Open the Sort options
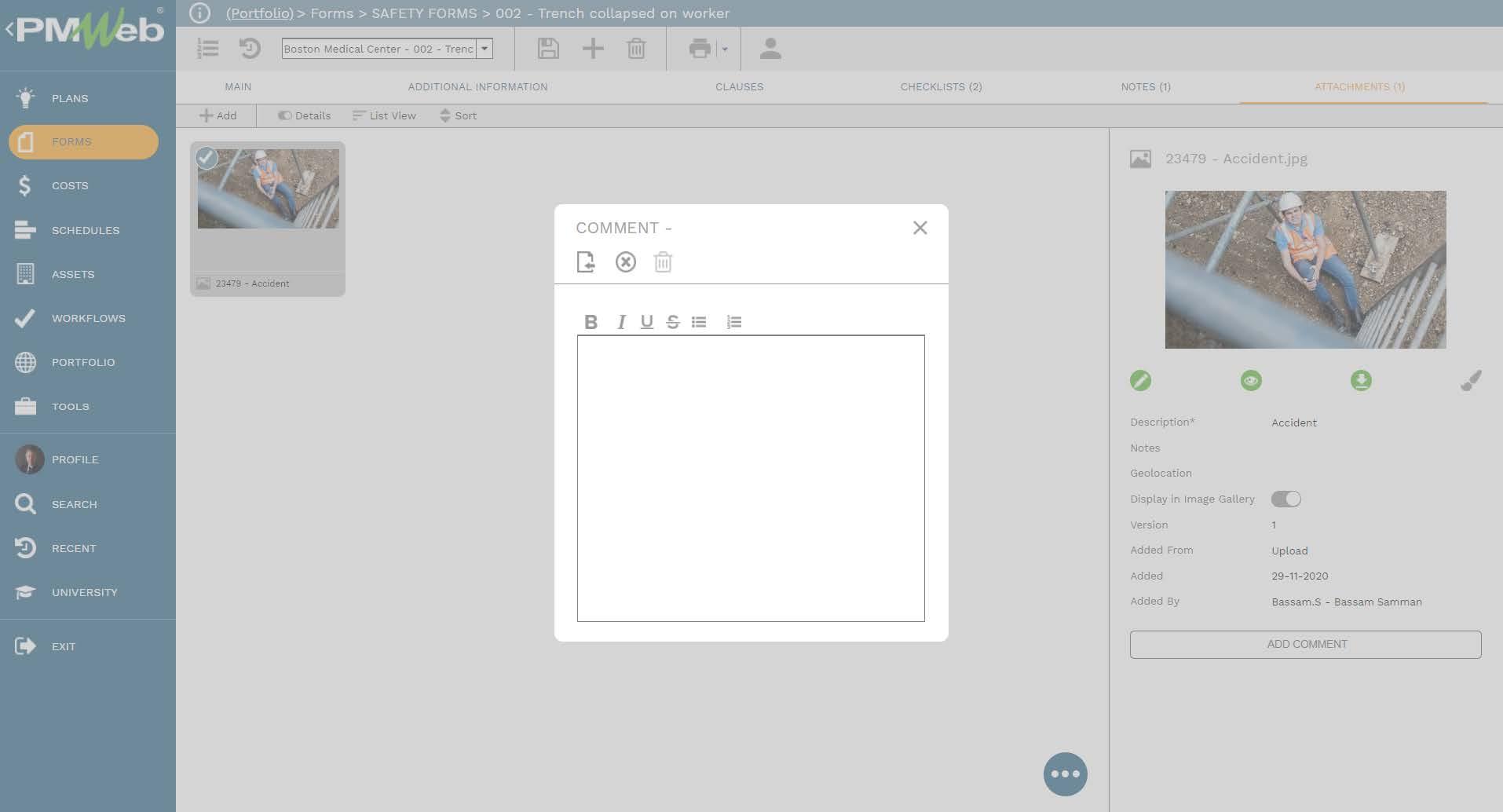 [x=458, y=116]
